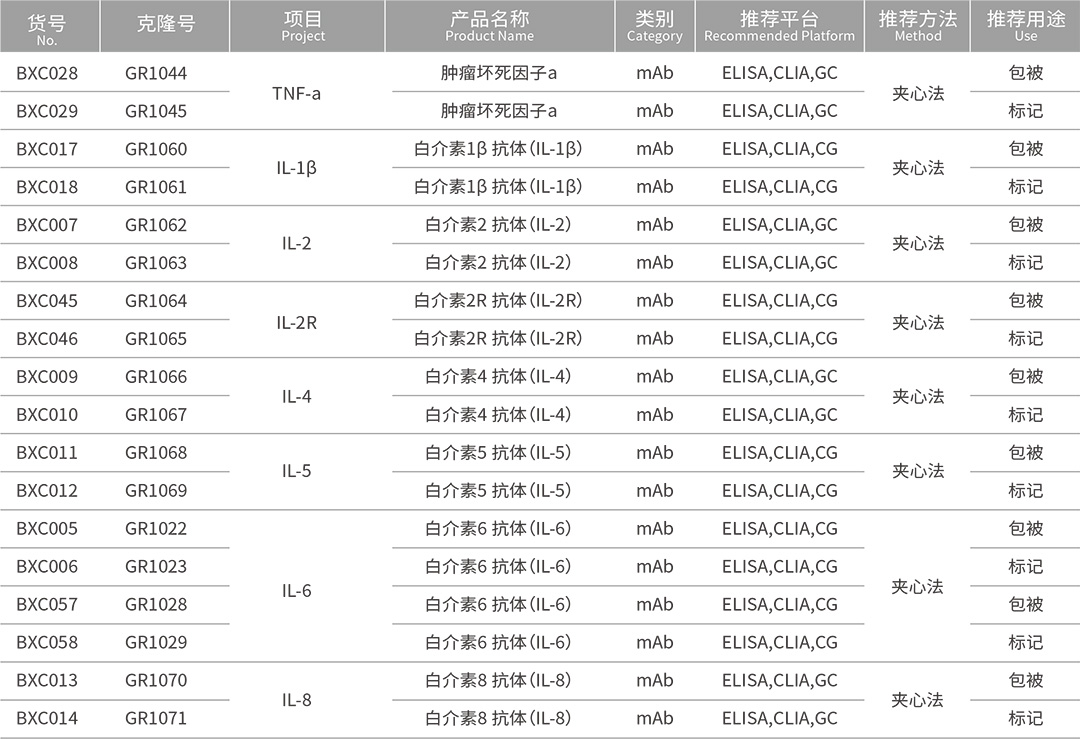Select the 推荐平台 Recommended Platform header
1080x739 pixels.
click(x=779, y=26)
